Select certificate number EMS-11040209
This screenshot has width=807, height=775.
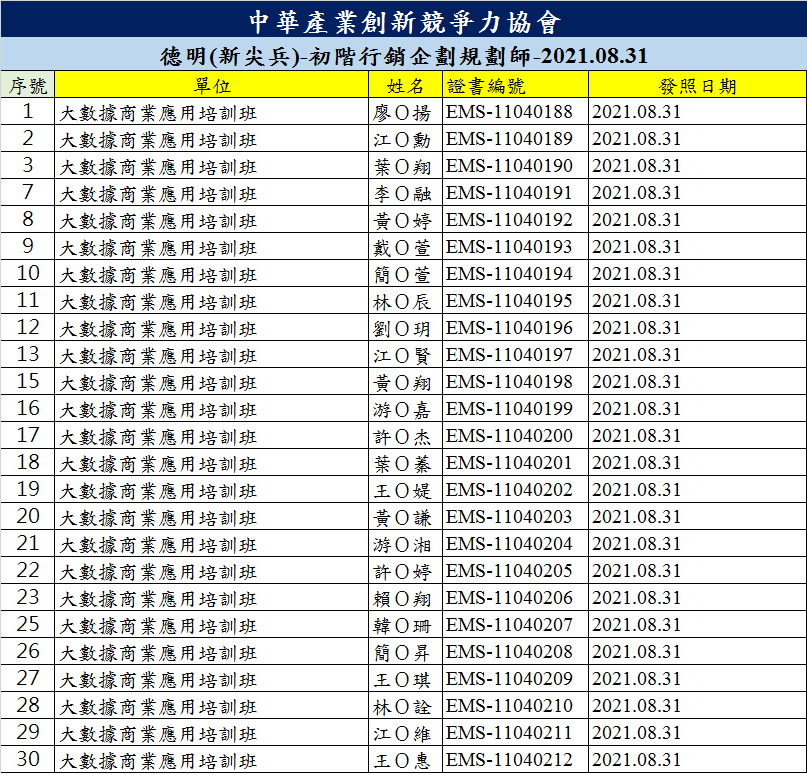point(508,679)
